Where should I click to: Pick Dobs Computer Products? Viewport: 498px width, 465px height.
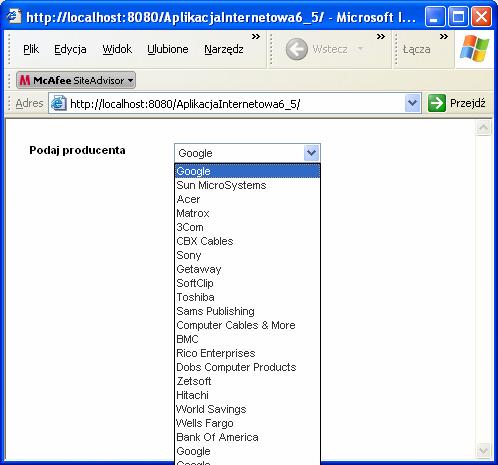pos(247,367)
